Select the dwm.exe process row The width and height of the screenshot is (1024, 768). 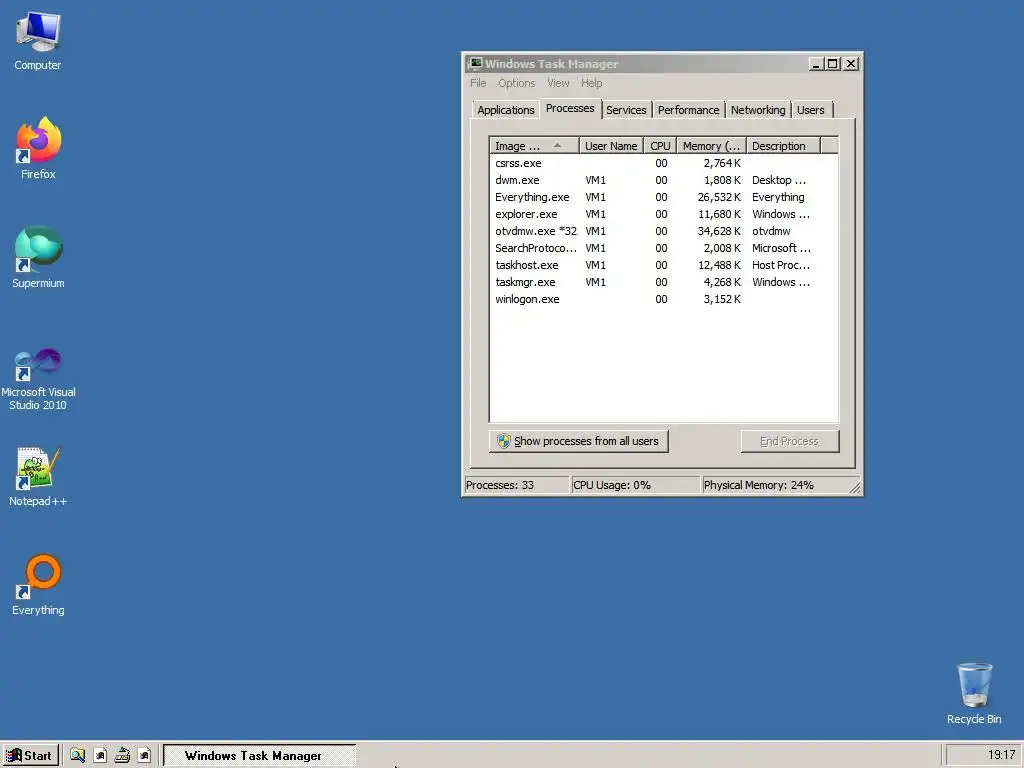coord(664,180)
